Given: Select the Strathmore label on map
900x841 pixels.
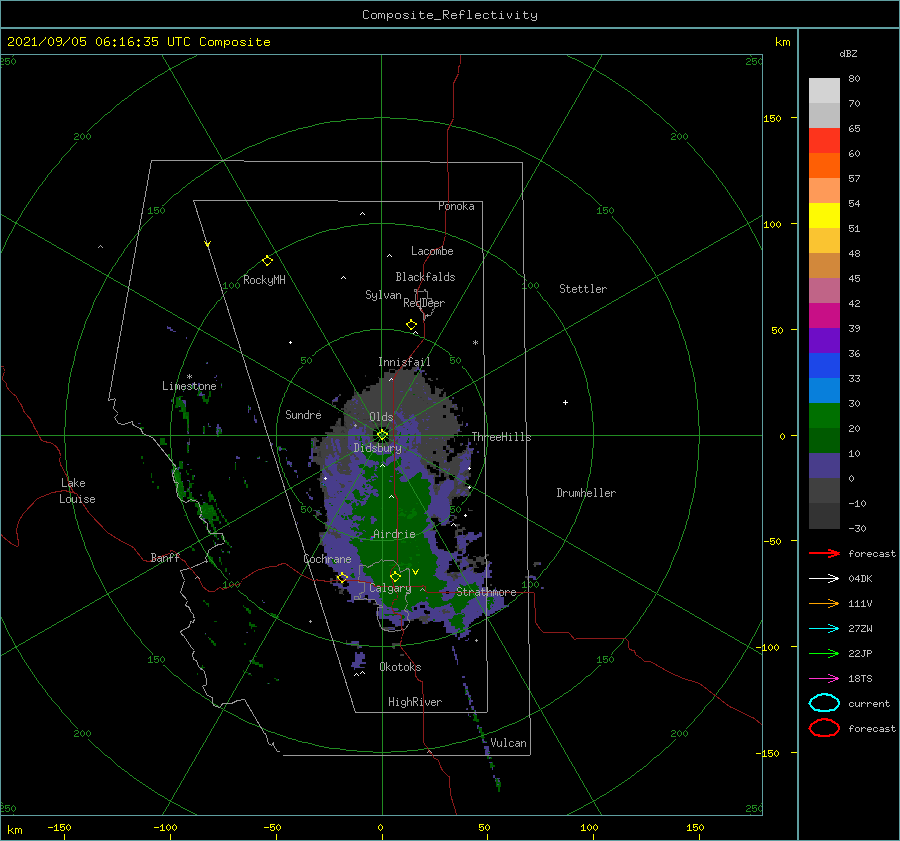Looking at the screenshot, I should 486,592.
